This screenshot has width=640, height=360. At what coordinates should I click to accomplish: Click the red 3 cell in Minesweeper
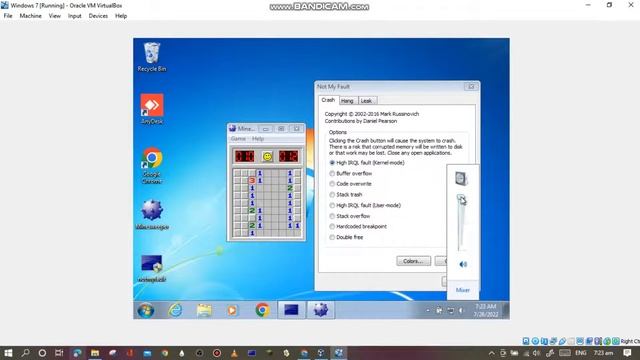click(252, 180)
